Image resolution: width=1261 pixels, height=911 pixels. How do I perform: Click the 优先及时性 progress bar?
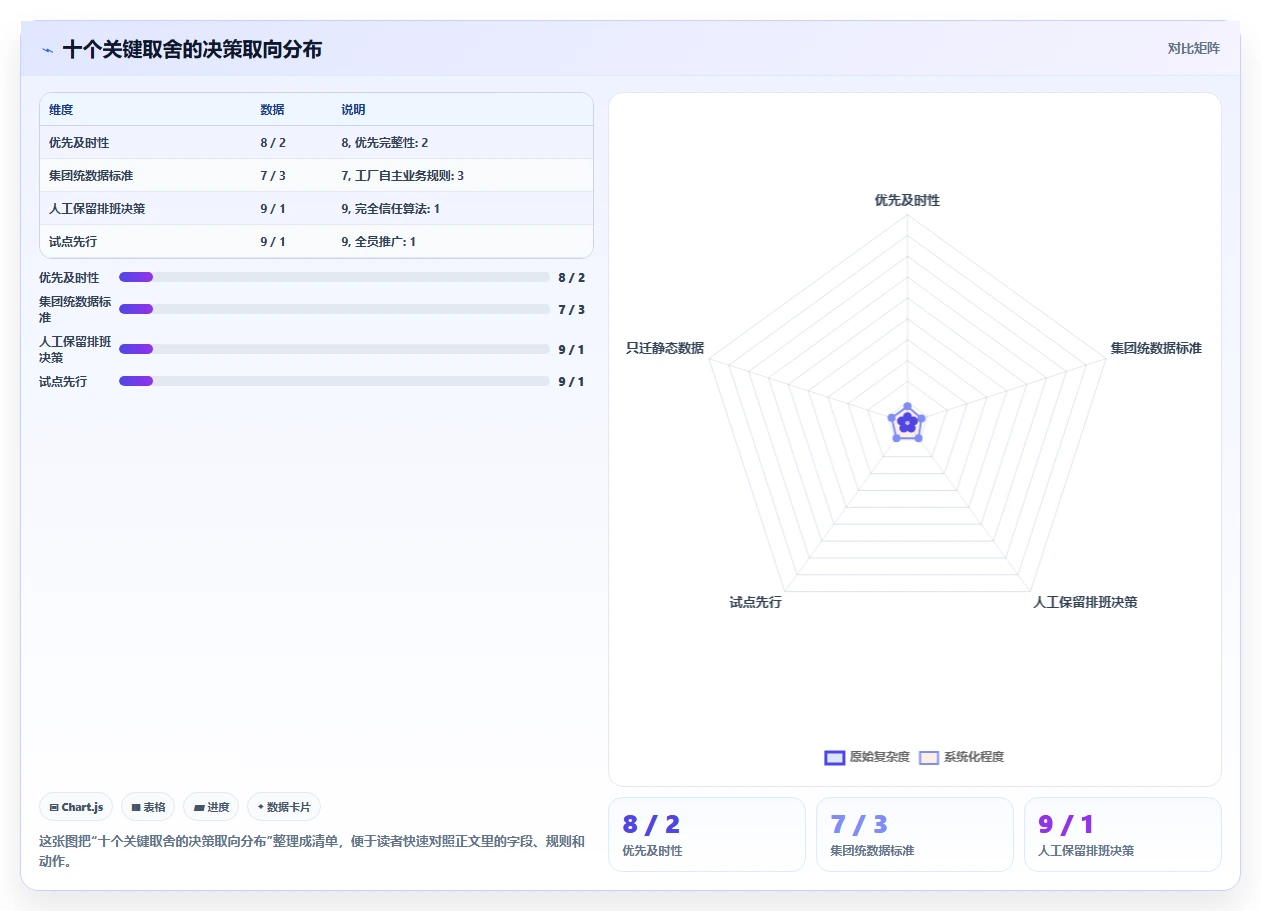click(334, 277)
